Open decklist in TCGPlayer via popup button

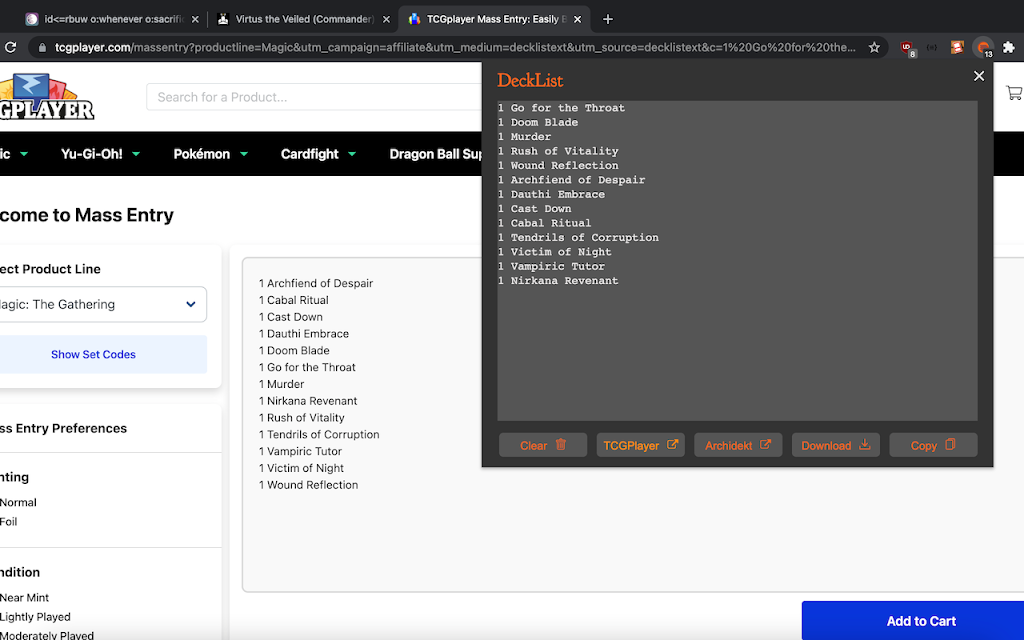pyautogui.click(x=640, y=445)
